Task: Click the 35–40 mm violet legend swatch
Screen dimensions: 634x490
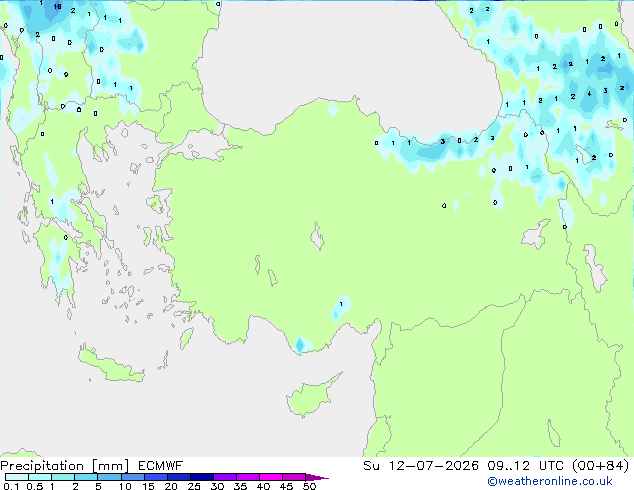Action: [248, 477]
